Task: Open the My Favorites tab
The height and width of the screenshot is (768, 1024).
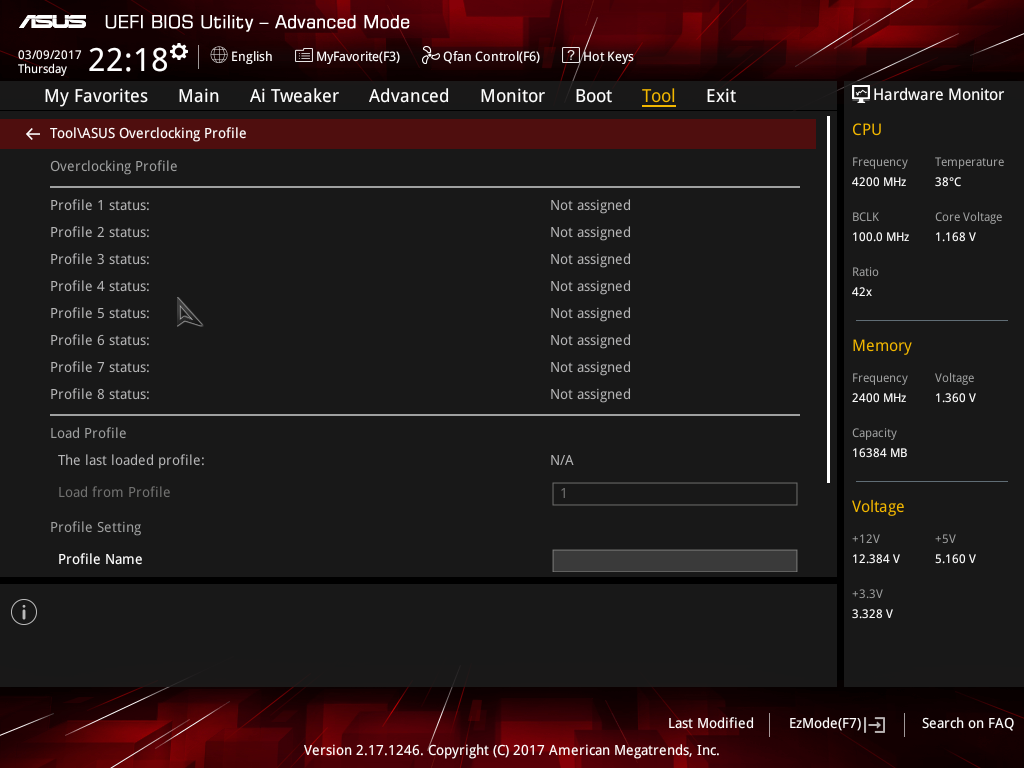Action: [96, 96]
